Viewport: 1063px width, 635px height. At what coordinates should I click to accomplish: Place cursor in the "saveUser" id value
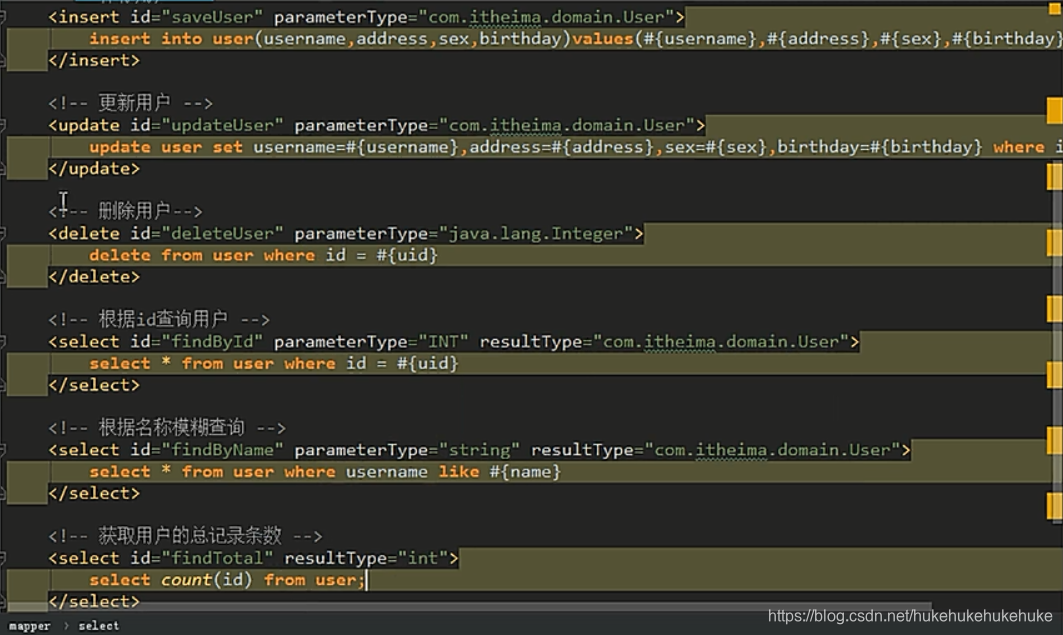pyautogui.click(x=212, y=17)
